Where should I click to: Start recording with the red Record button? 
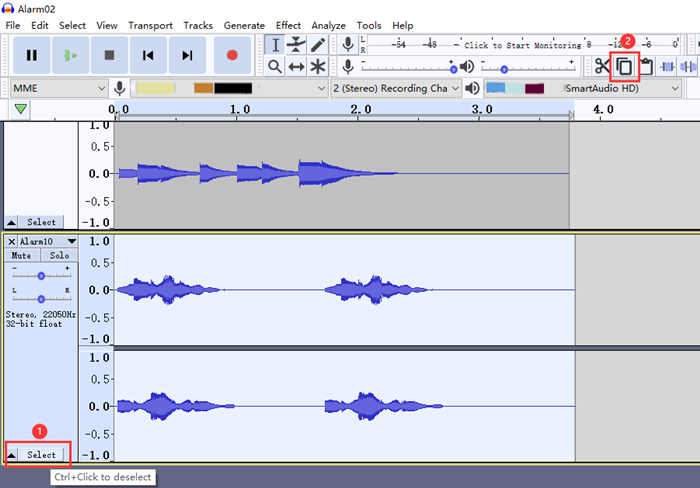232,55
